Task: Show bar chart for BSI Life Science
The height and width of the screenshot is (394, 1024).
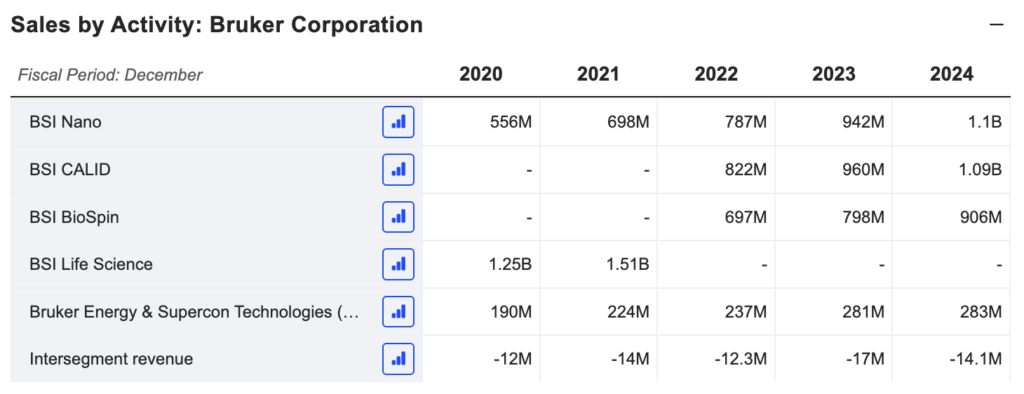Action: tap(398, 264)
